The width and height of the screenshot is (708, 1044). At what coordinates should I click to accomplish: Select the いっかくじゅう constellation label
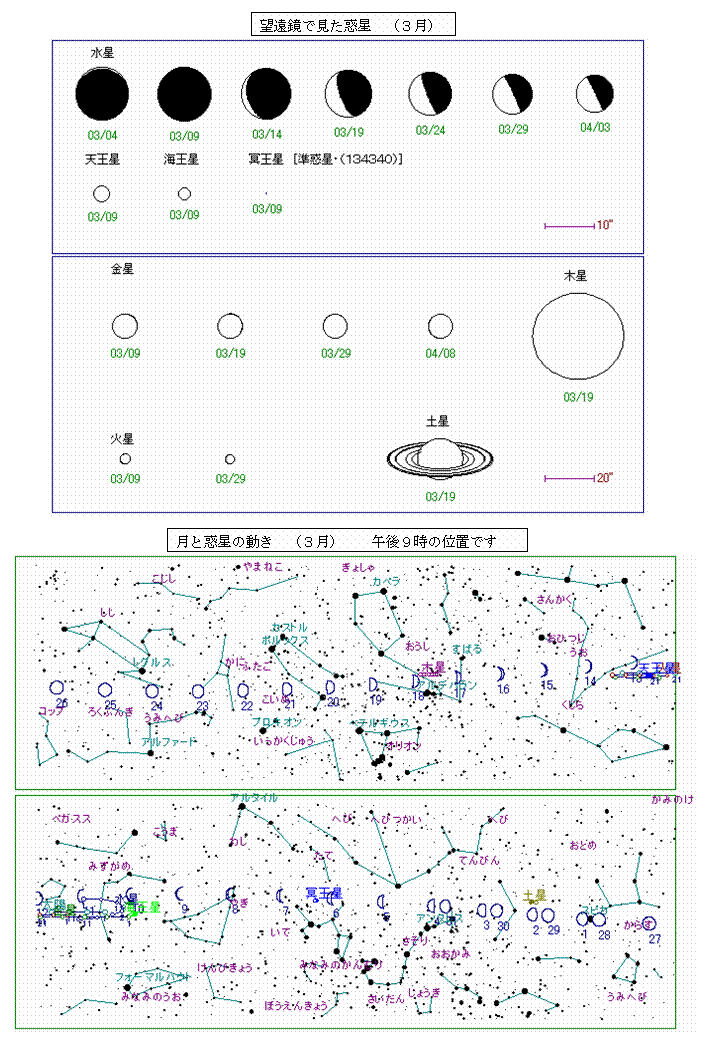coord(284,740)
